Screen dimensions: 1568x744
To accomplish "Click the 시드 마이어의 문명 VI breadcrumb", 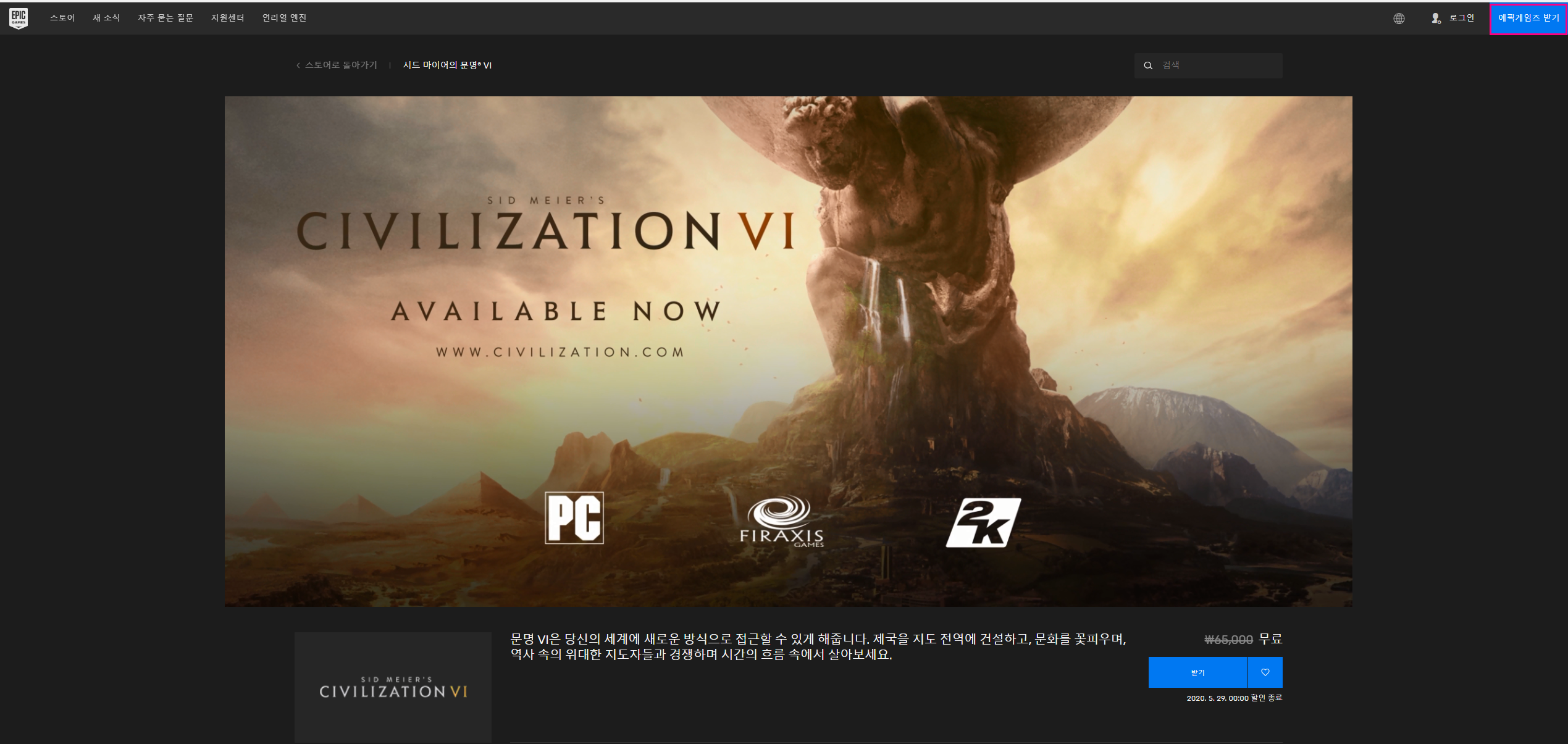I will coord(447,65).
